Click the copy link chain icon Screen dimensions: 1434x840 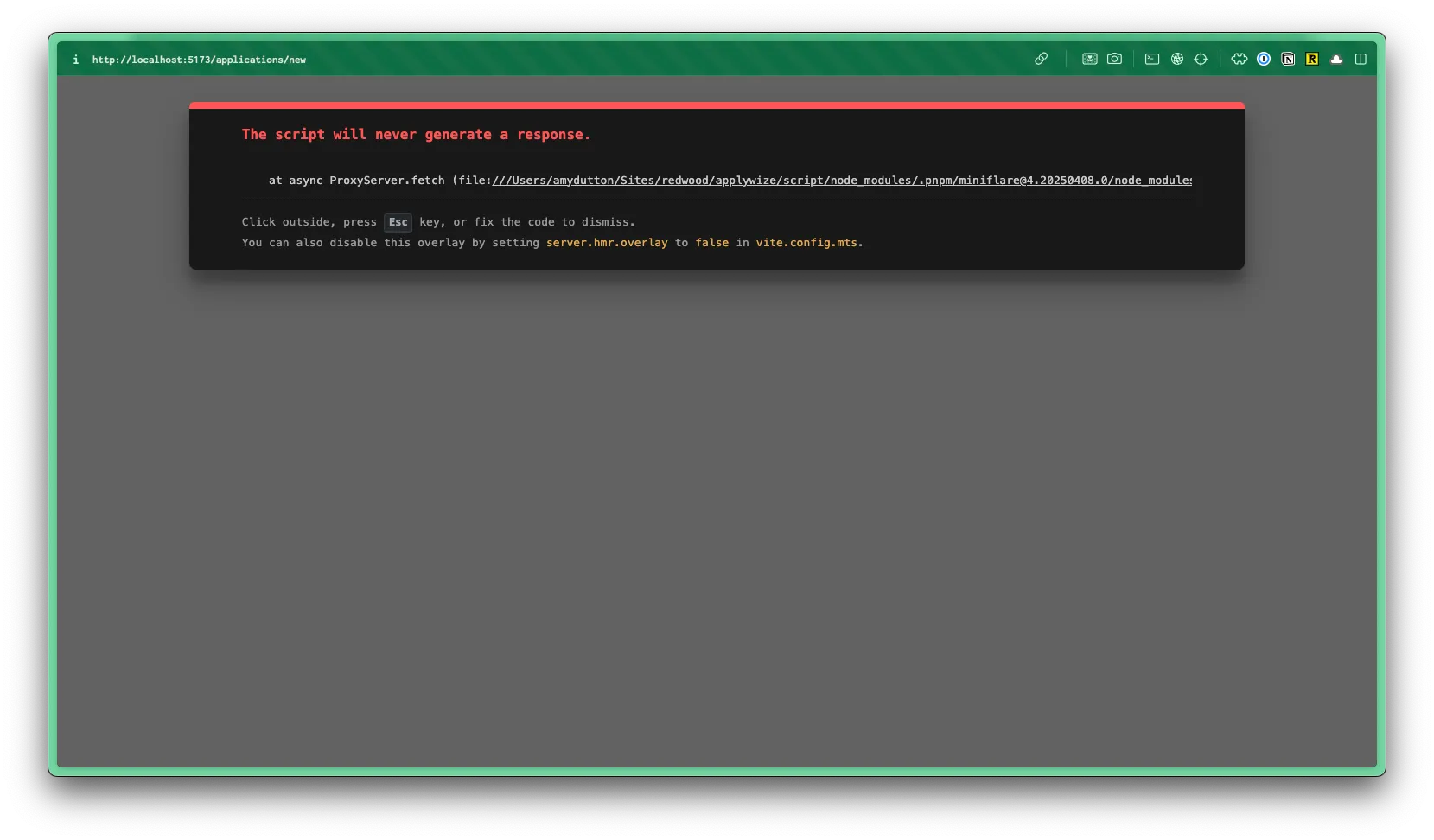[1041, 59]
